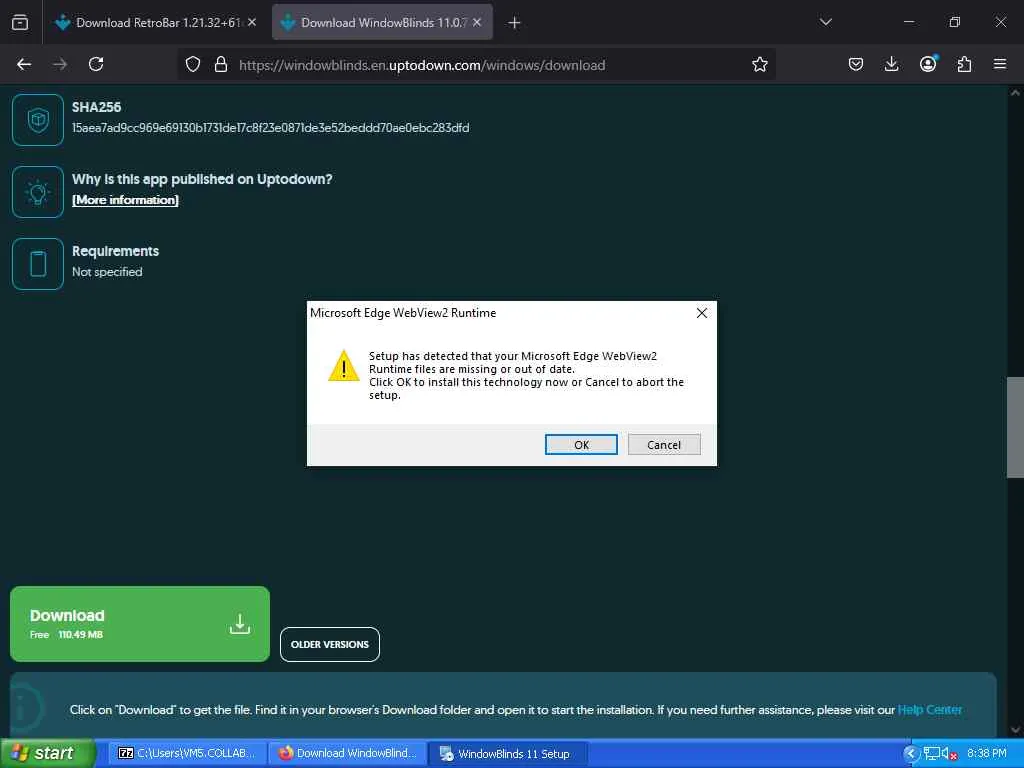Switch to Firefox Download WindowBlinds taskbar item
This screenshot has width=1024, height=768.
tap(347, 754)
